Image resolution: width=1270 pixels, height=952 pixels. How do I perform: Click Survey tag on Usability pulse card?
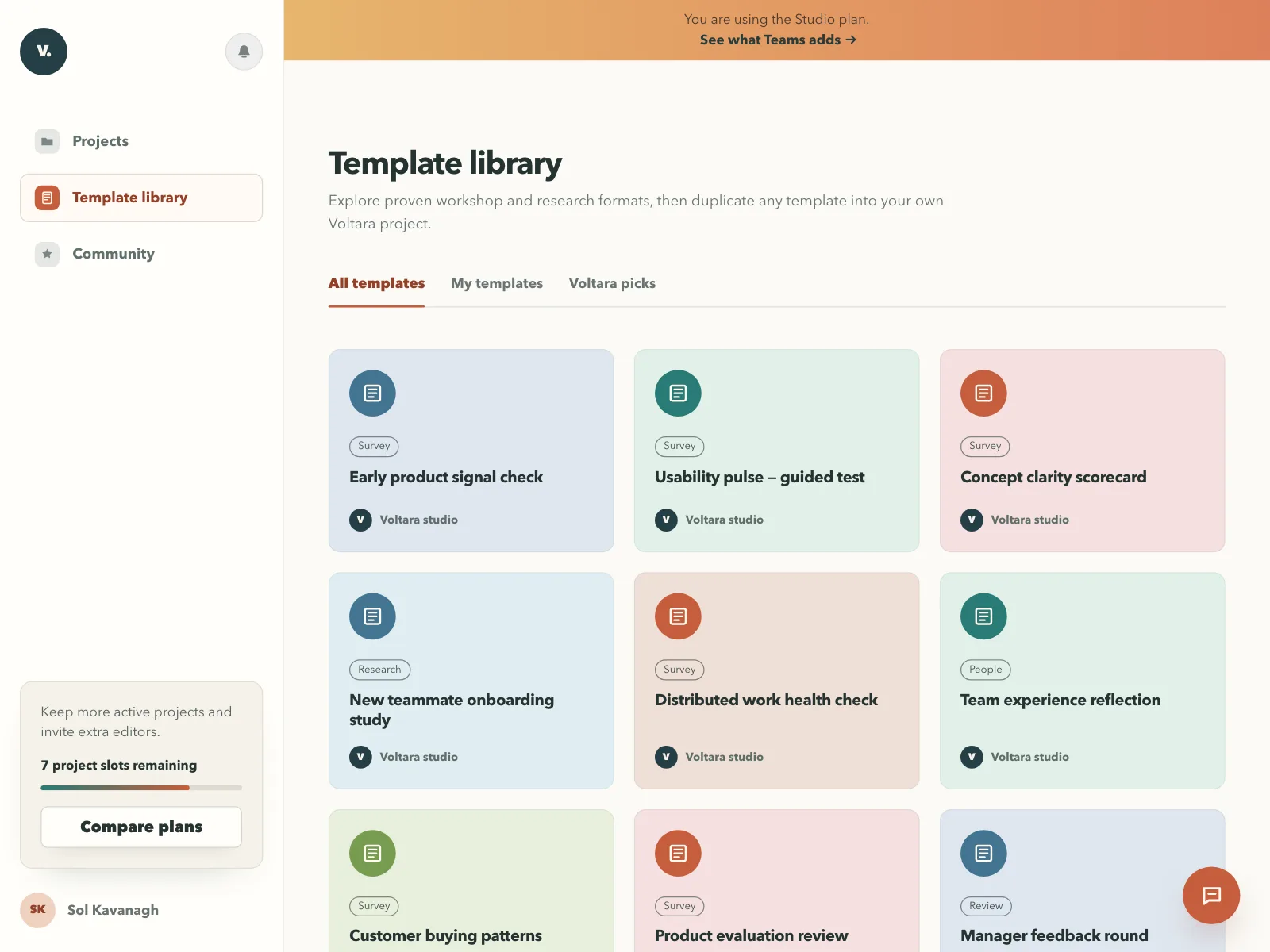[x=679, y=446]
